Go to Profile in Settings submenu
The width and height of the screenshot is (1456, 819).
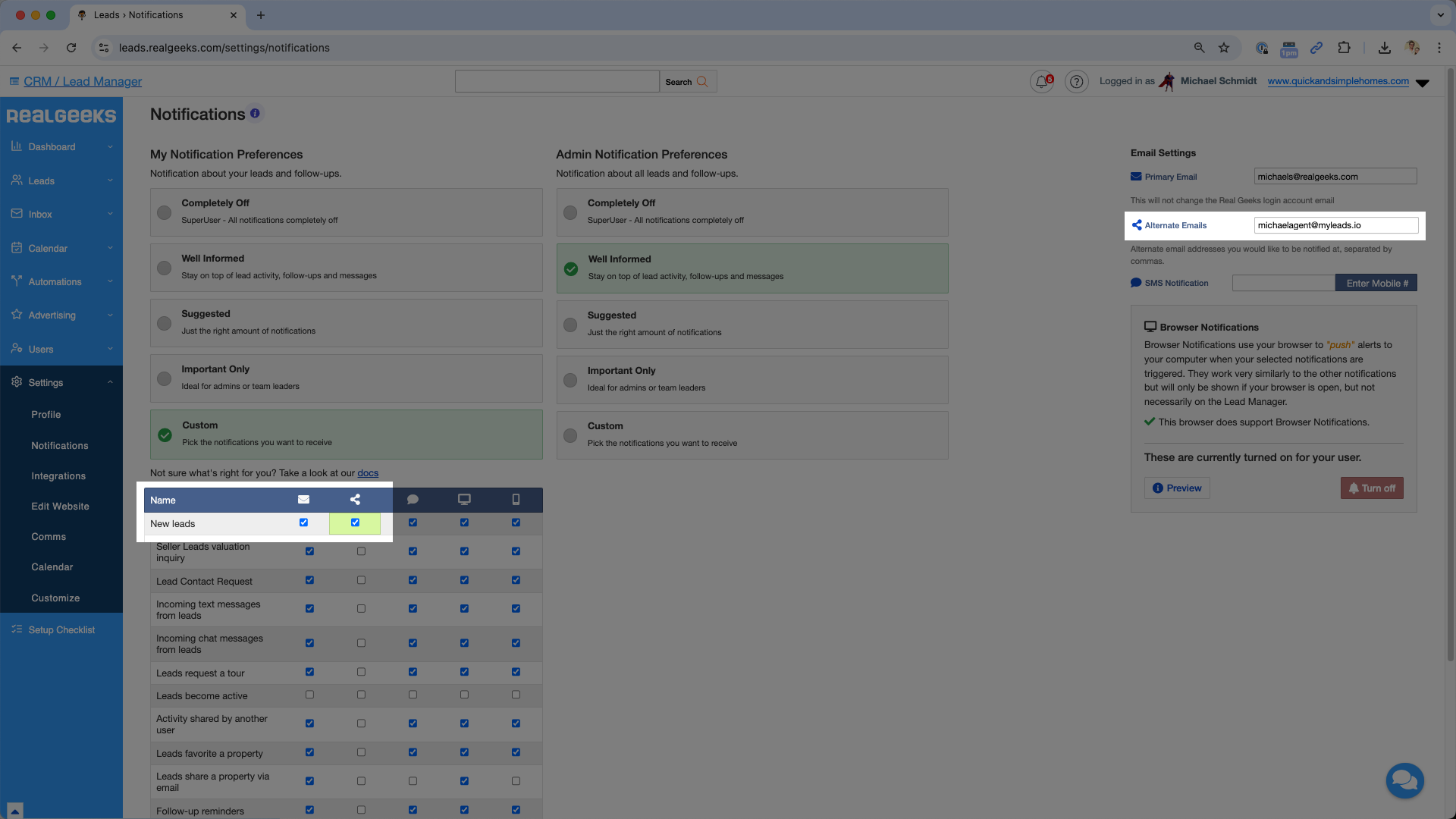coord(45,415)
